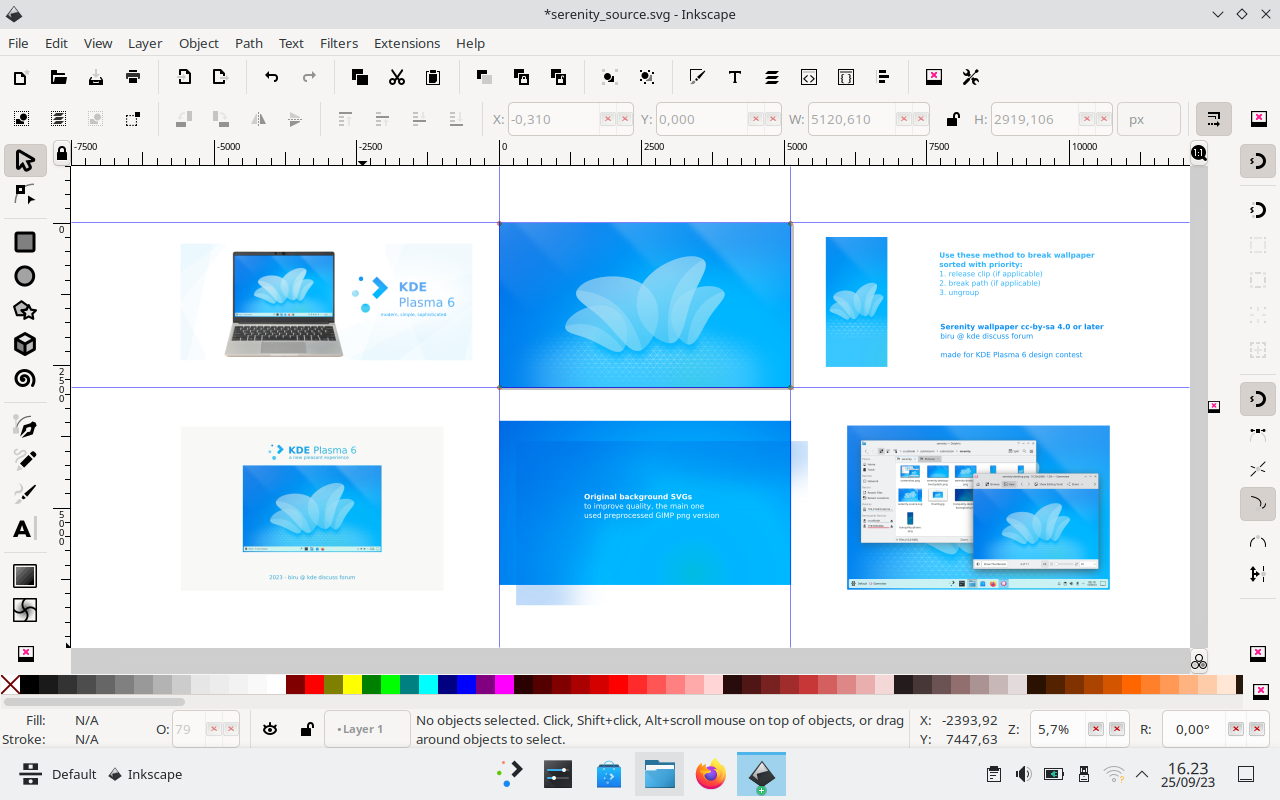The width and height of the screenshot is (1280, 800).
Task: Open the Align and Distribute dialog
Action: [x=883, y=77]
